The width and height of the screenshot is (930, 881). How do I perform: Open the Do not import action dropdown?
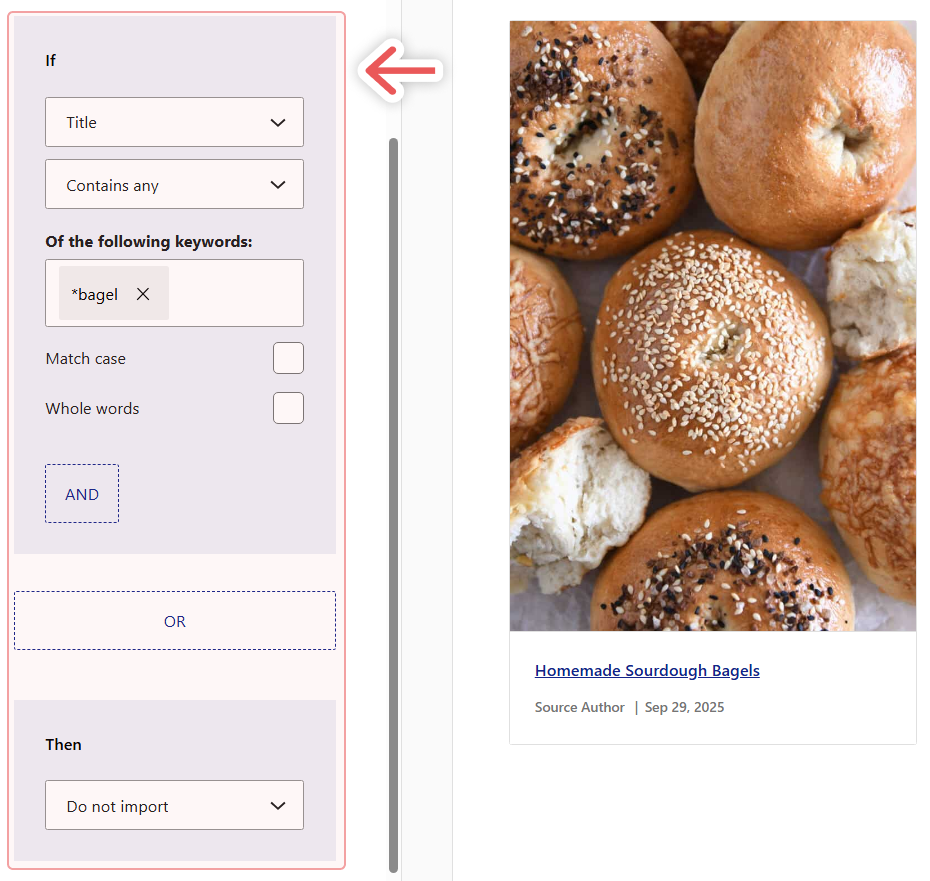click(174, 805)
